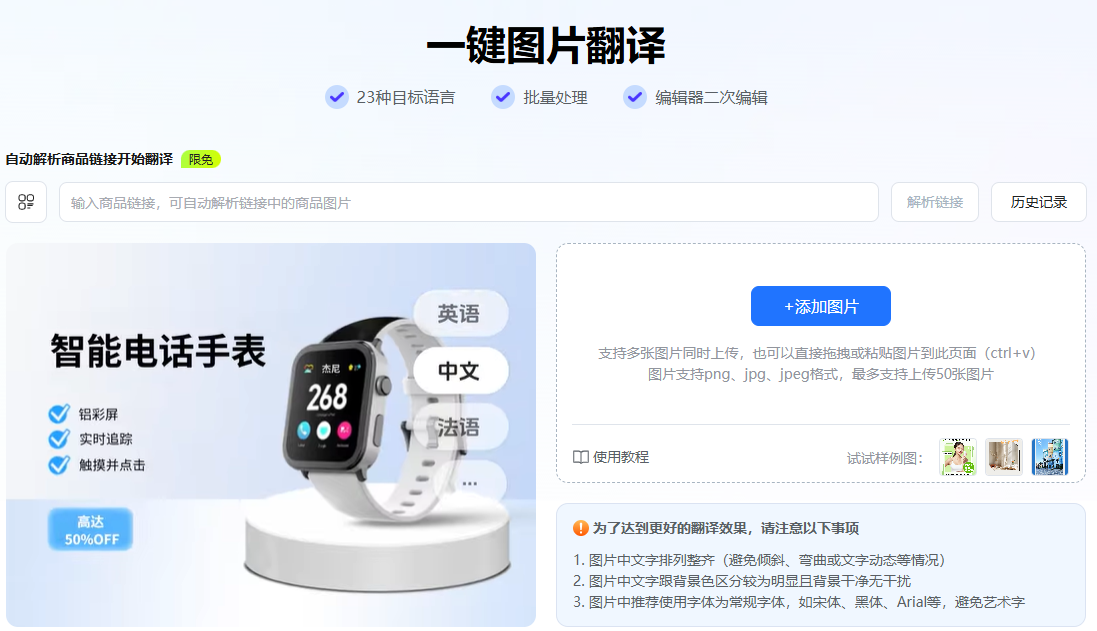This screenshot has height=631, width=1097.
Task: Select the 中文 language bubble
Action: [460, 370]
